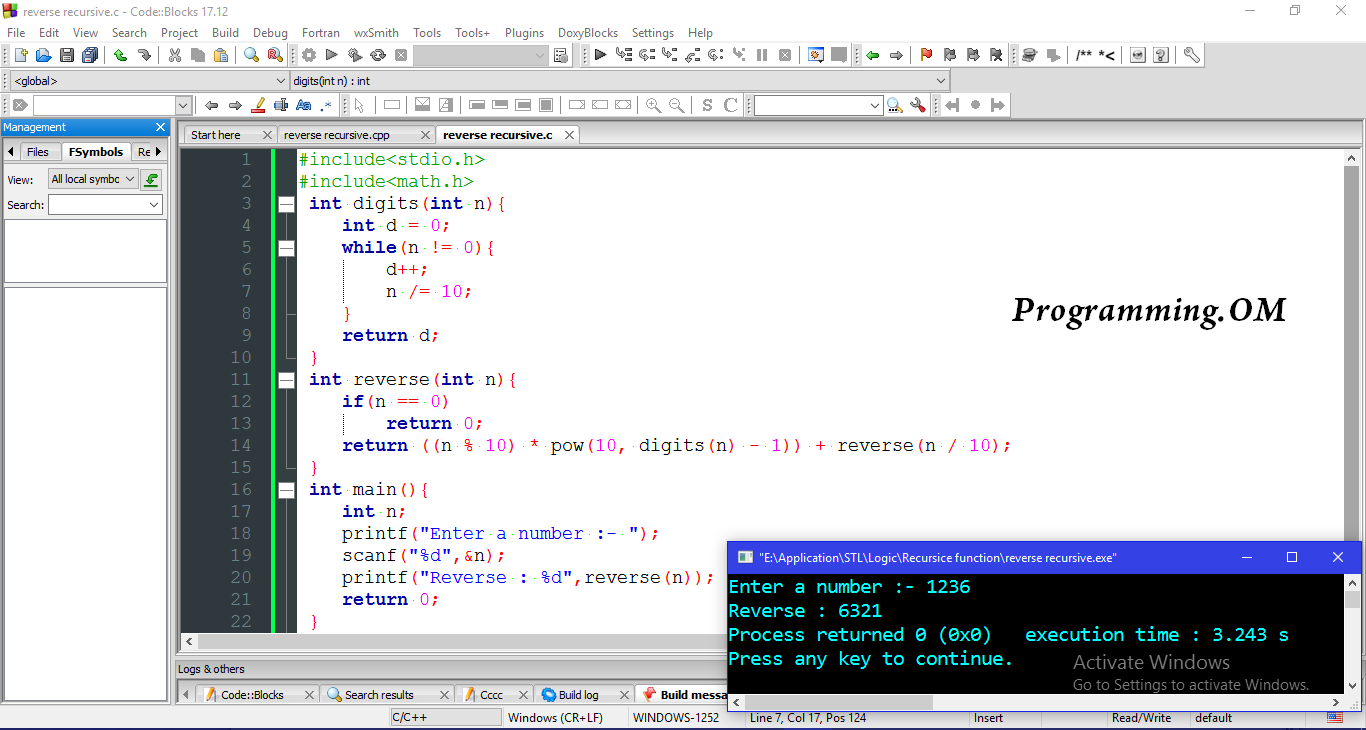Viewport: 1366px width, 730px height.
Task: Refresh symbols with the green refresh button
Action: click(x=151, y=179)
